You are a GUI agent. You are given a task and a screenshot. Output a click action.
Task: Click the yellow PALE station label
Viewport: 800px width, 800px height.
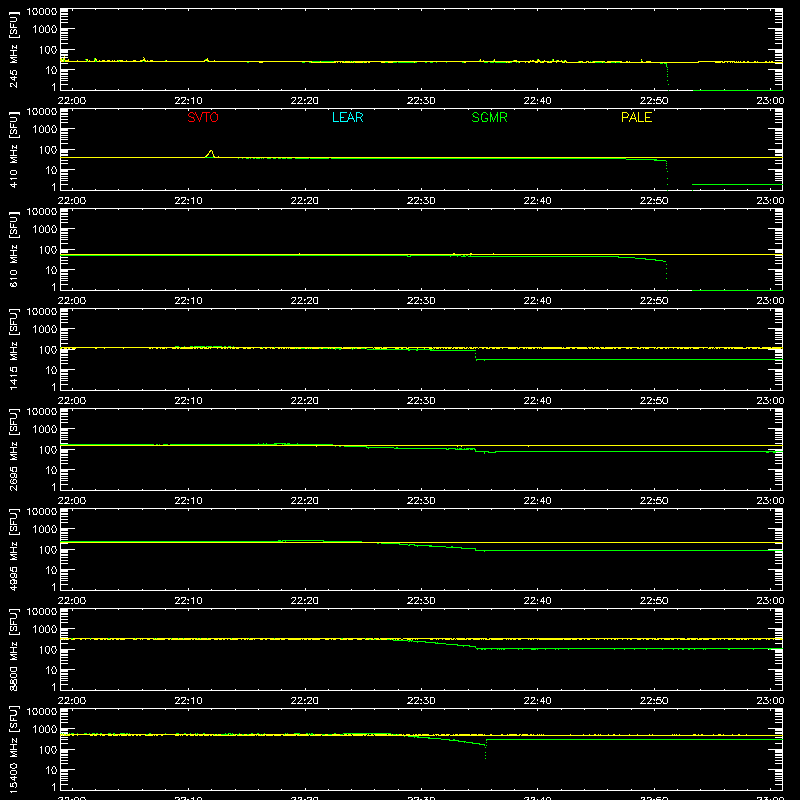[636, 117]
